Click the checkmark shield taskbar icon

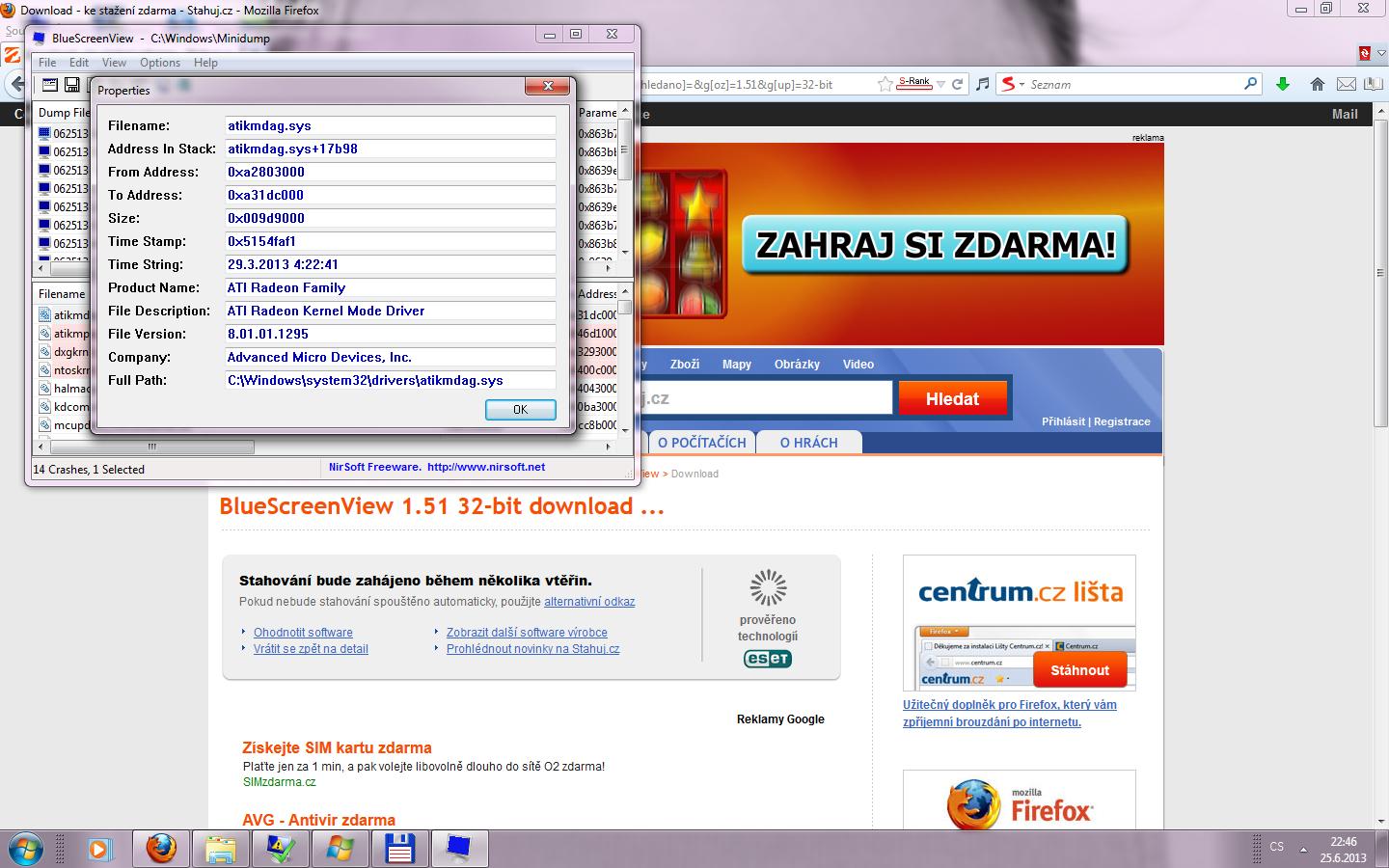[281, 850]
